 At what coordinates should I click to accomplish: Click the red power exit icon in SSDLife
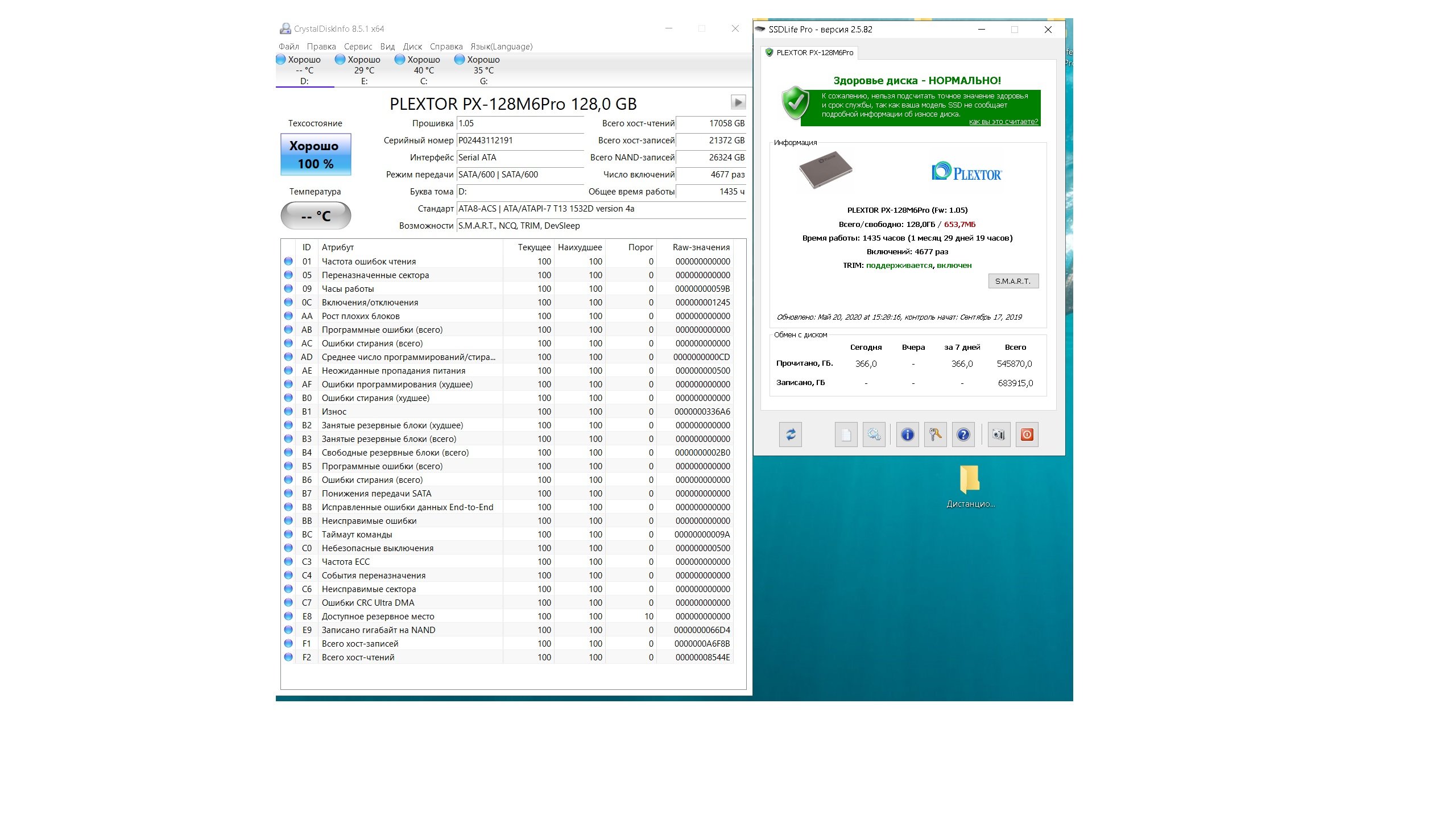[x=1027, y=435]
